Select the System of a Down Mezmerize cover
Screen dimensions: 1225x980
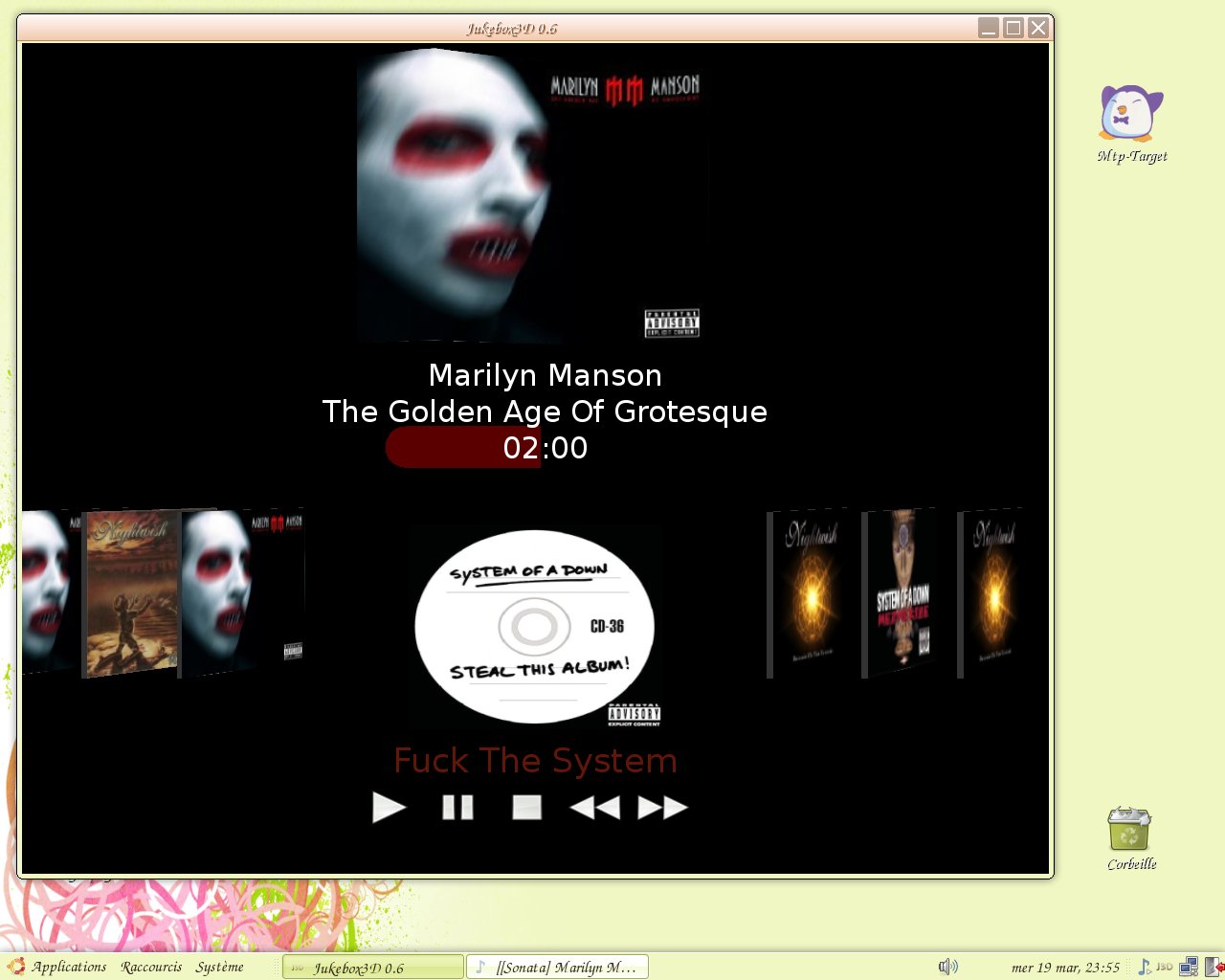[x=898, y=593]
